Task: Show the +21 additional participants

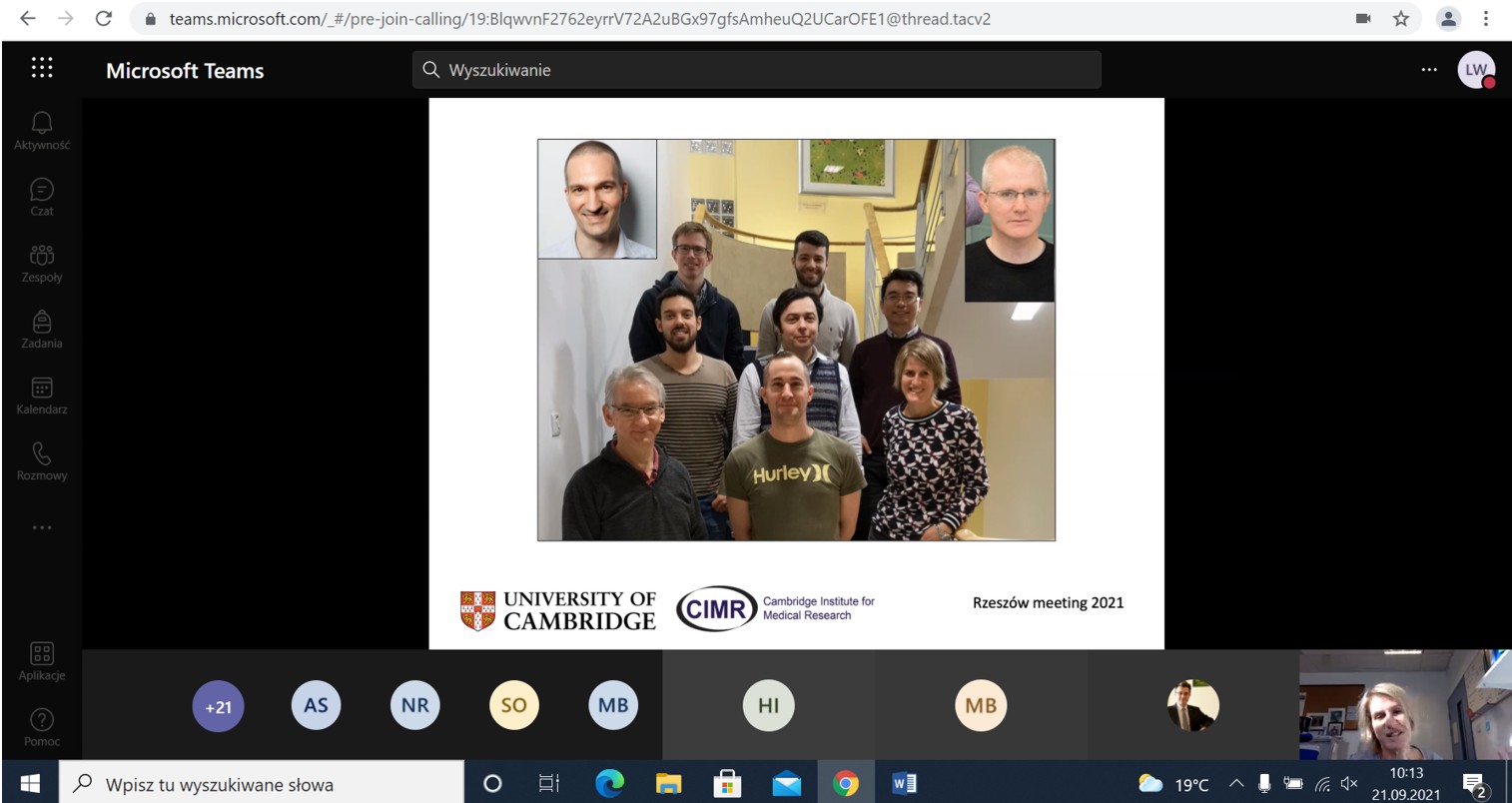Action: [x=218, y=706]
